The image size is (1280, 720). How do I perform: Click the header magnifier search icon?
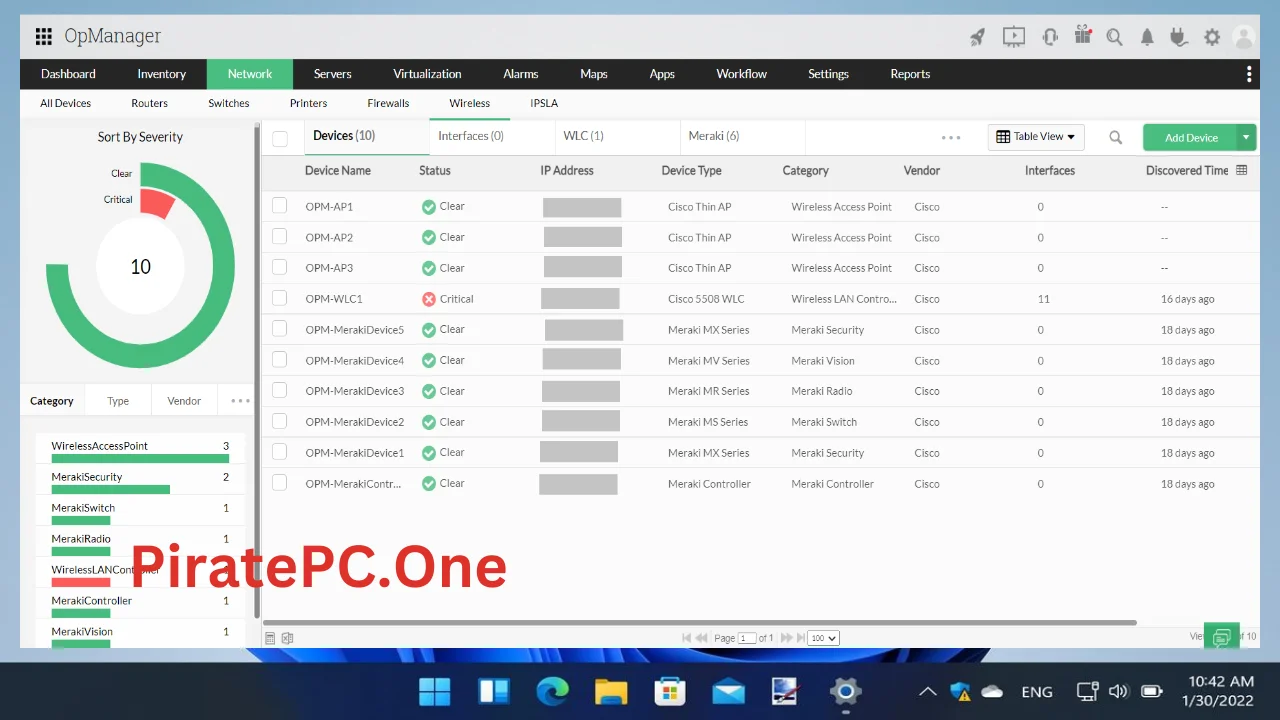click(1115, 37)
